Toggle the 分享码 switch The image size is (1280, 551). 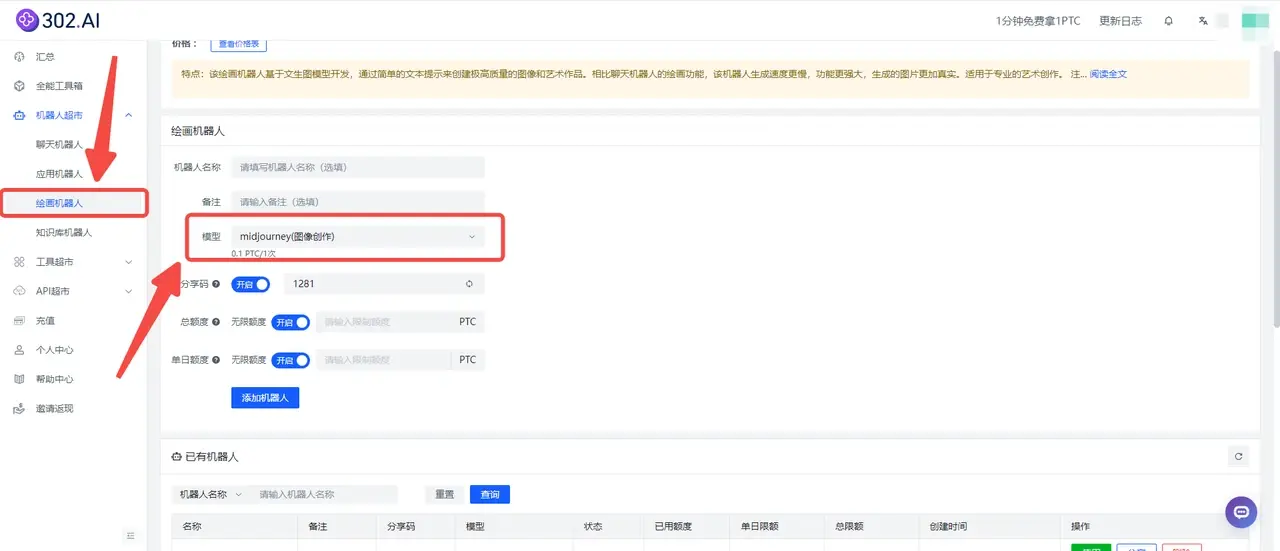point(251,284)
